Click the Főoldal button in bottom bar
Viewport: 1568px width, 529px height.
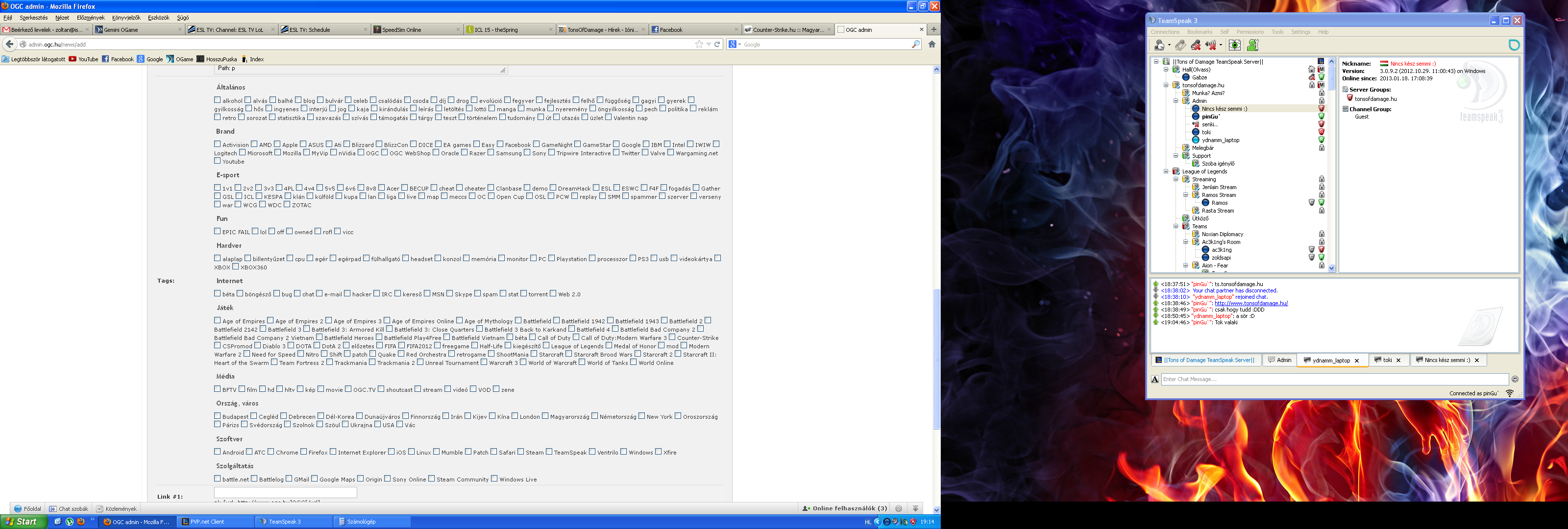point(28,509)
